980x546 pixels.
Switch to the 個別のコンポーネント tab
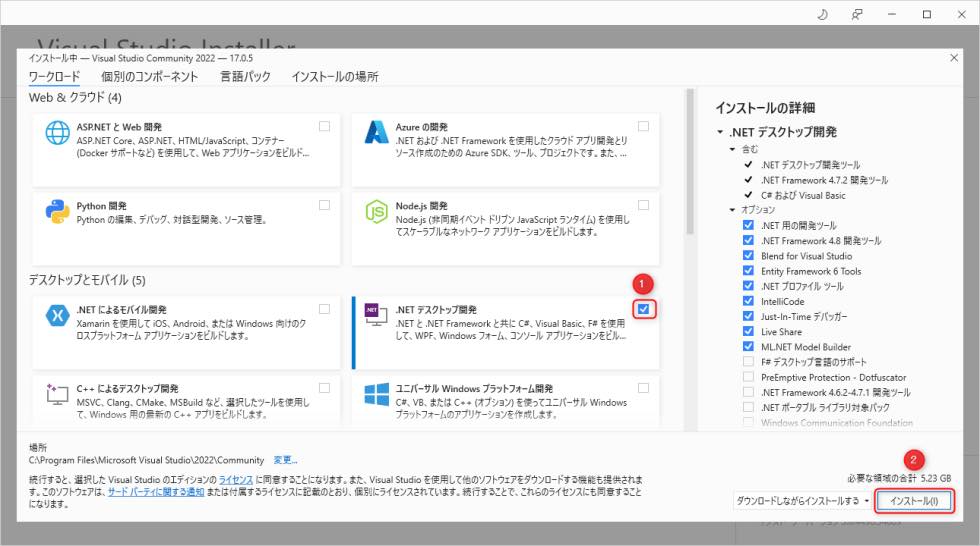click(x=149, y=77)
